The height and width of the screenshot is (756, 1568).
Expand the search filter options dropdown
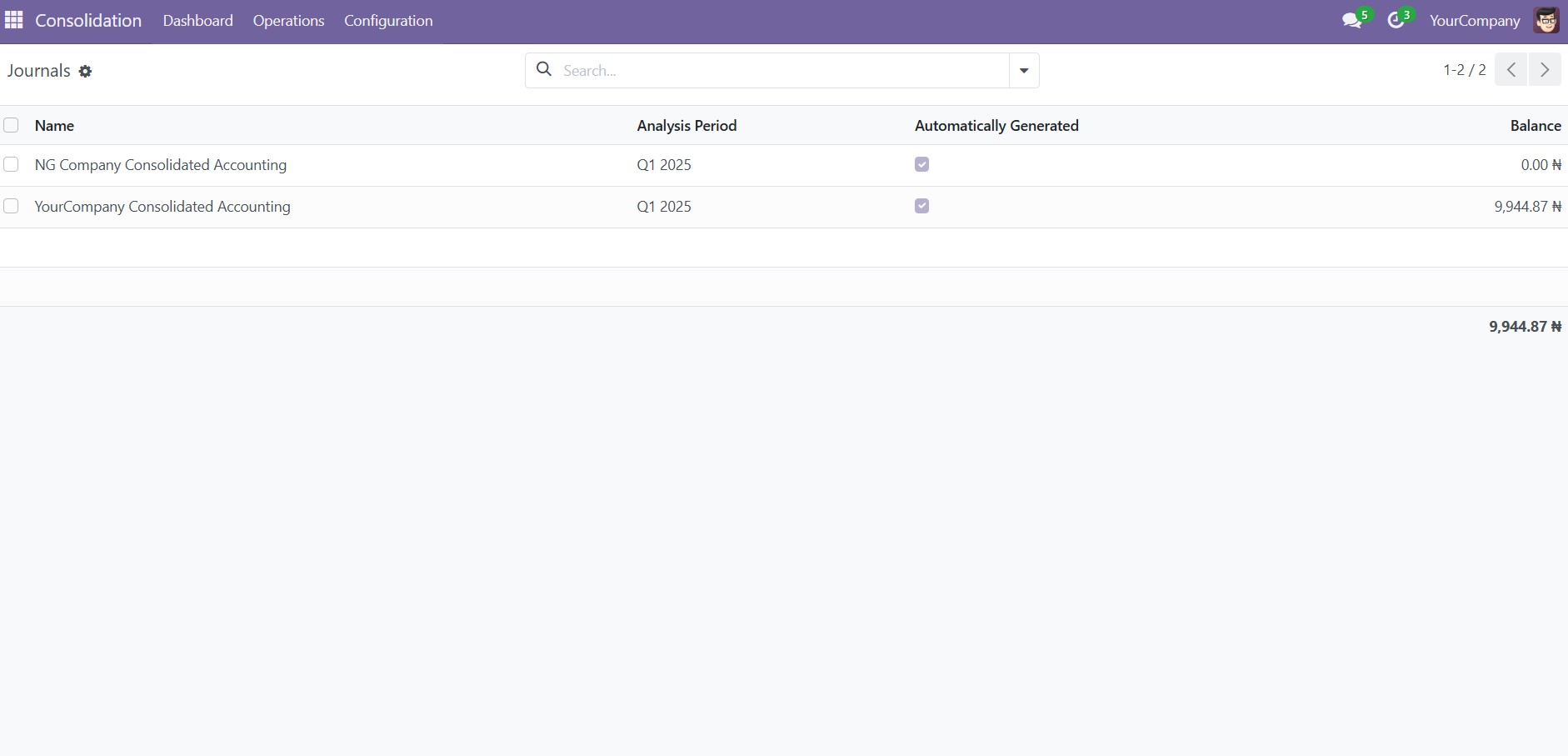pyautogui.click(x=1024, y=71)
